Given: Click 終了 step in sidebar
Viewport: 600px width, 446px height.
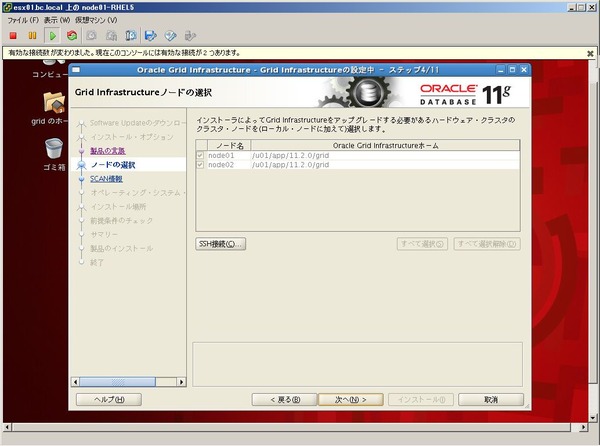Looking at the screenshot, I should pyautogui.click(x=97, y=263).
